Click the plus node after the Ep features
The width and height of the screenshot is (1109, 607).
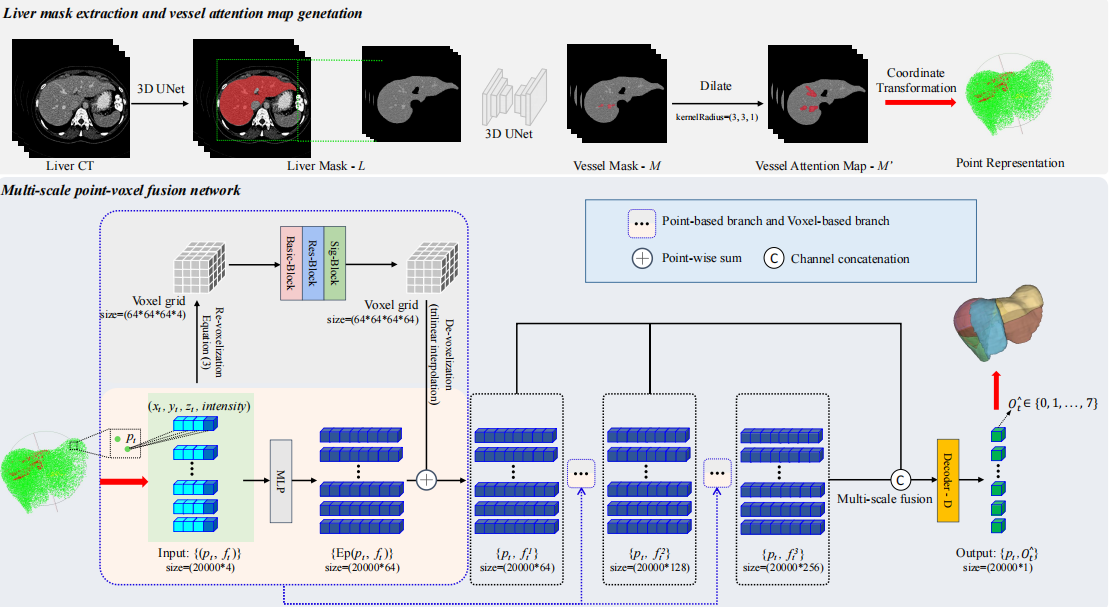pos(427,480)
